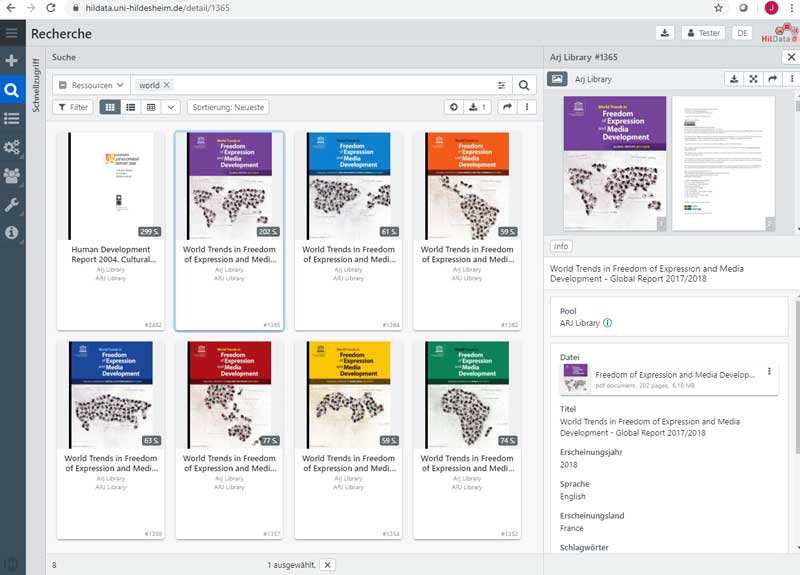Open the Ressourcen dropdown
Image resolution: width=800 pixels, height=575 pixels.
coord(91,85)
